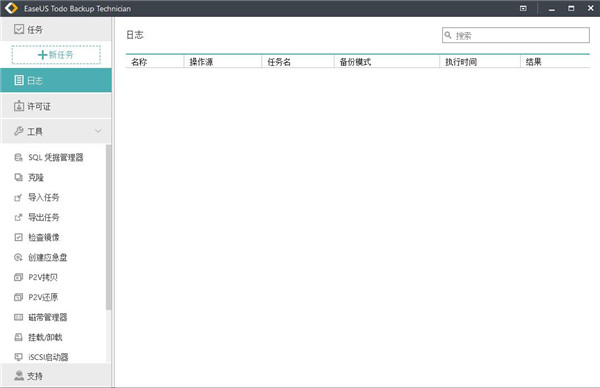Open the 支持 section
600x388 pixels.
tap(56, 375)
